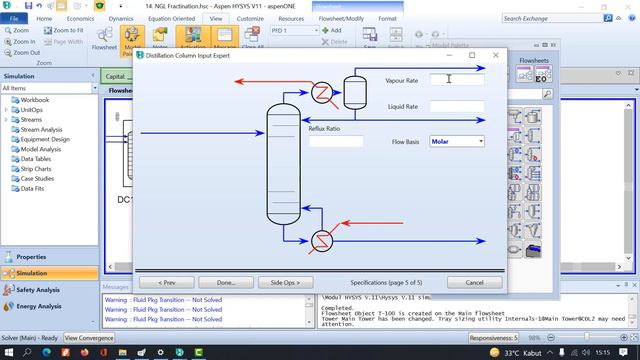Open the Energy Analysis environment
Image resolution: width=640 pixels, height=360 pixels.
coord(49,306)
